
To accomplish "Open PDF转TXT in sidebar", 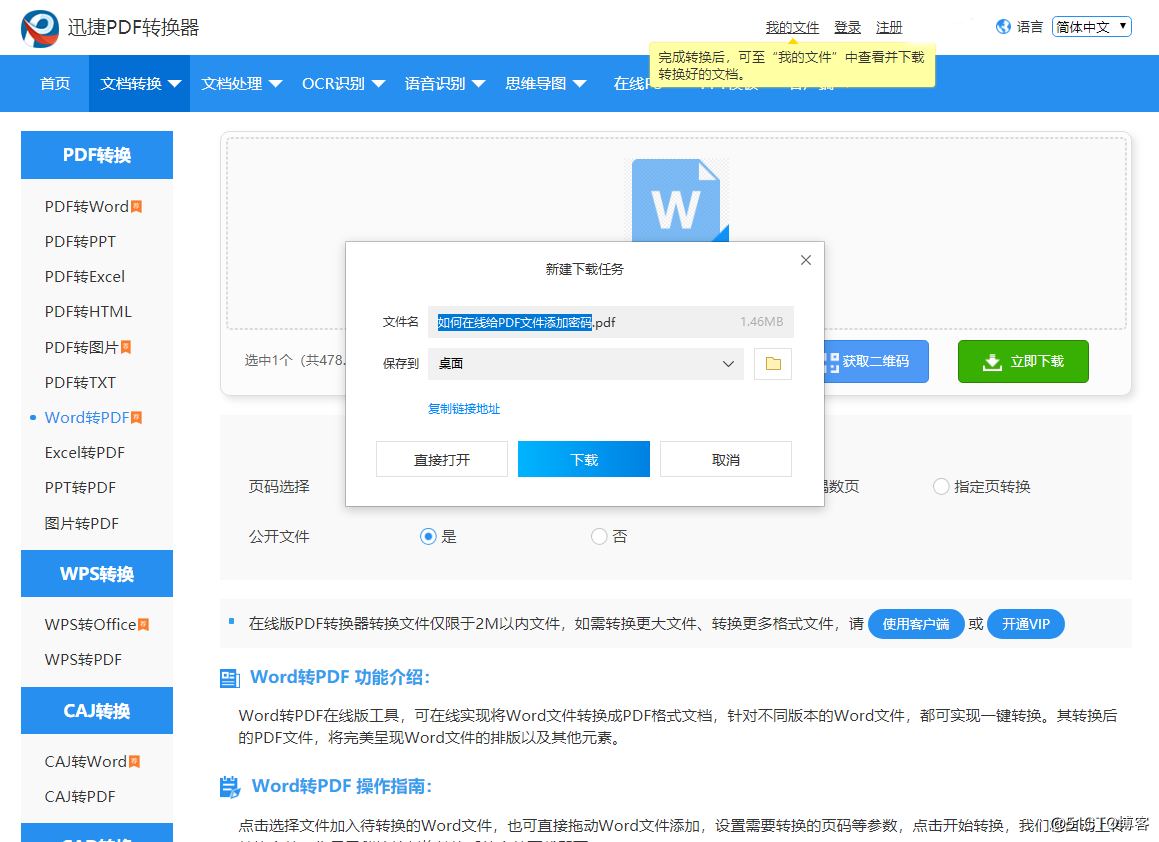I will click(x=80, y=383).
